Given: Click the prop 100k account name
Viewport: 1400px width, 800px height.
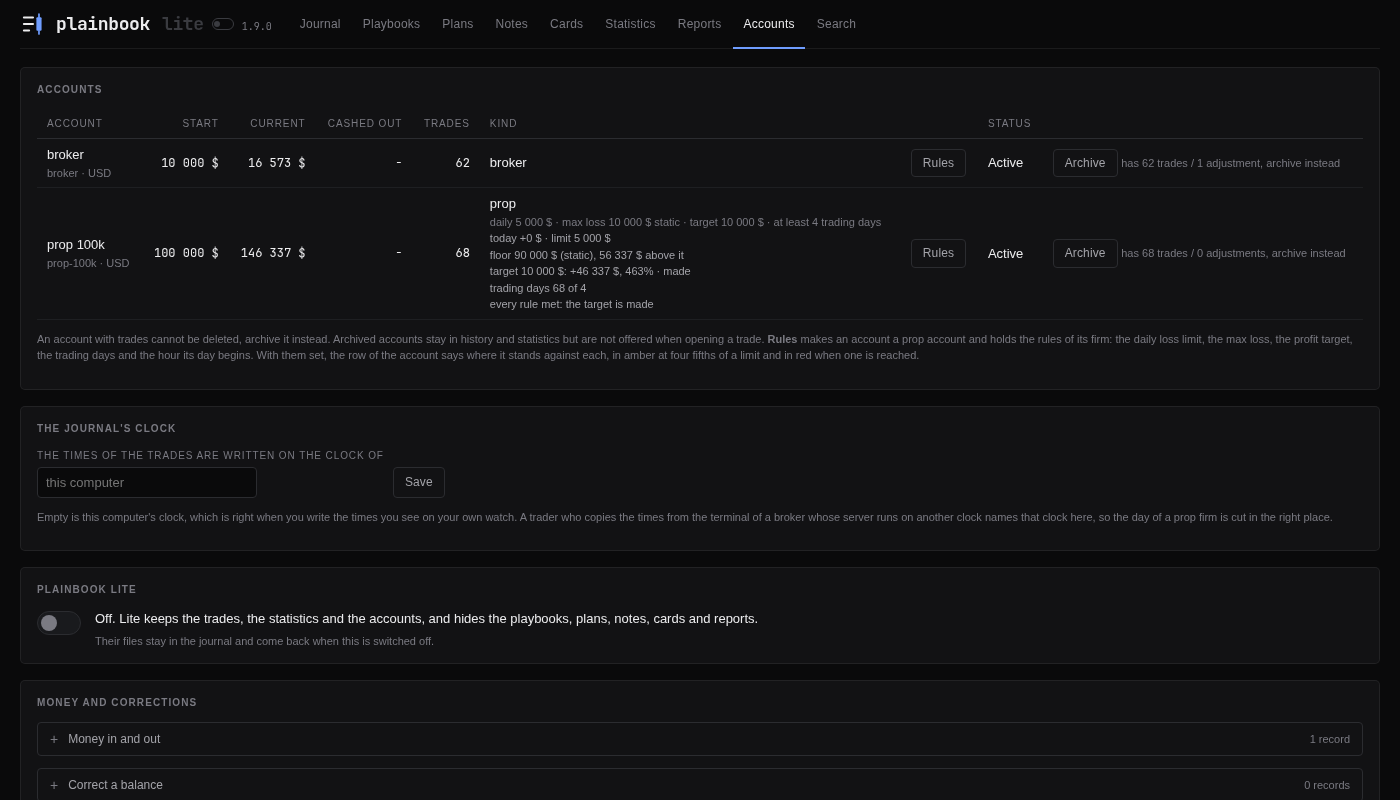Looking at the screenshot, I should click(76, 244).
